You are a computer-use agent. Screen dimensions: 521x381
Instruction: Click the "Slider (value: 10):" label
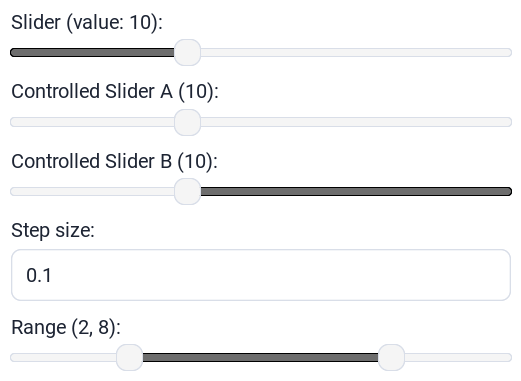pyautogui.click(x=87, y=23)
